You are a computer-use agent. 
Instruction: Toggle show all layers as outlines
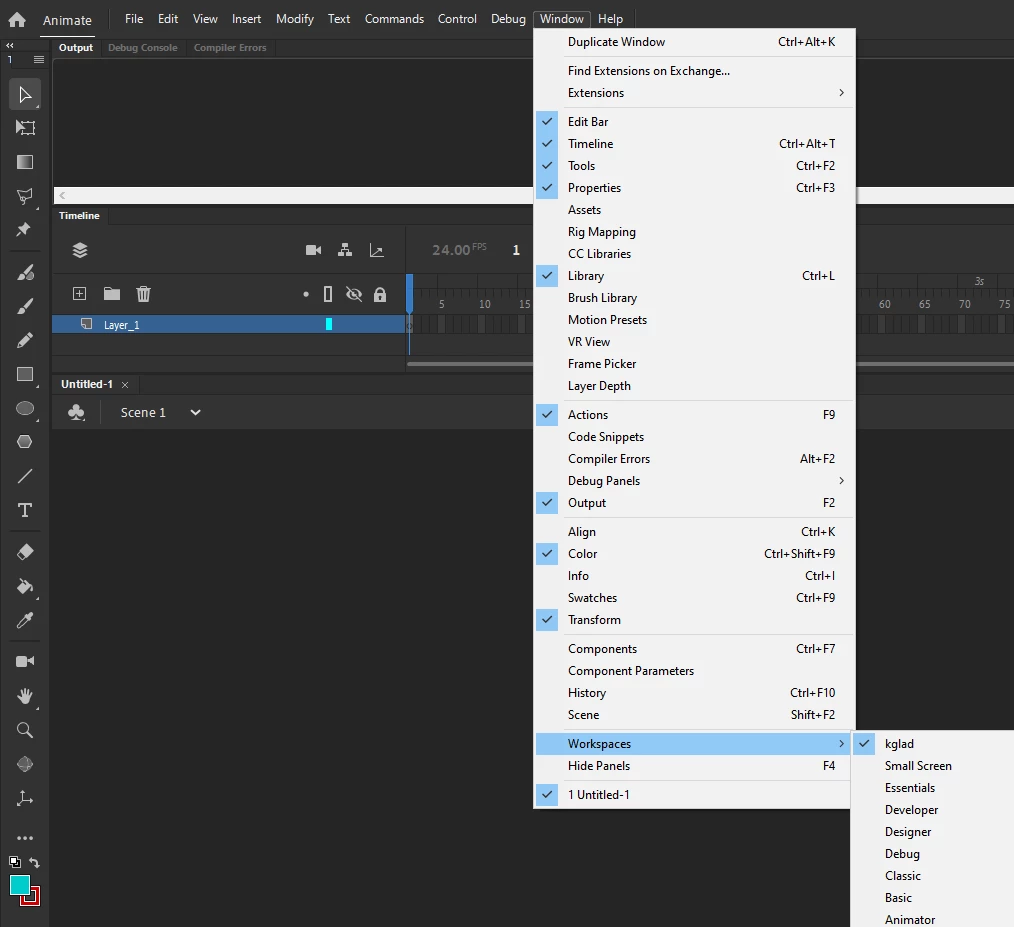pos(328,294)
